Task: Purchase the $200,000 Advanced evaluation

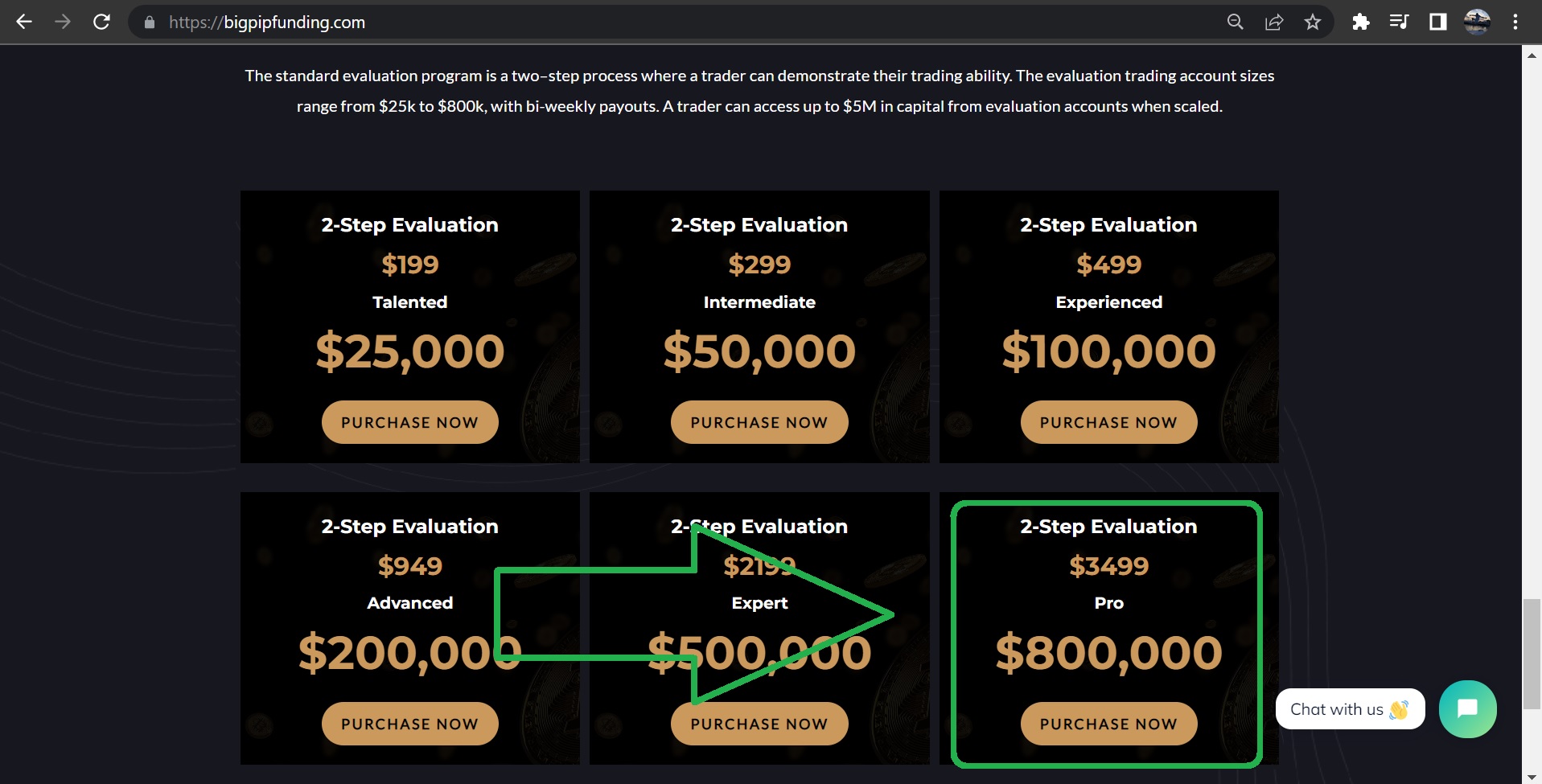Action: [x=409, y=724]
